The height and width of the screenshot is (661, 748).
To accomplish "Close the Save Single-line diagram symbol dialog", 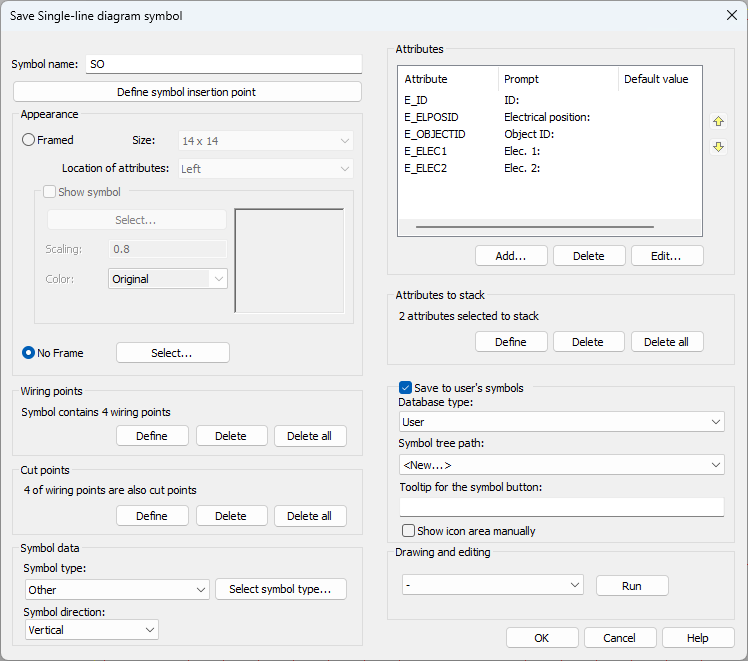I will click(729, 15).
